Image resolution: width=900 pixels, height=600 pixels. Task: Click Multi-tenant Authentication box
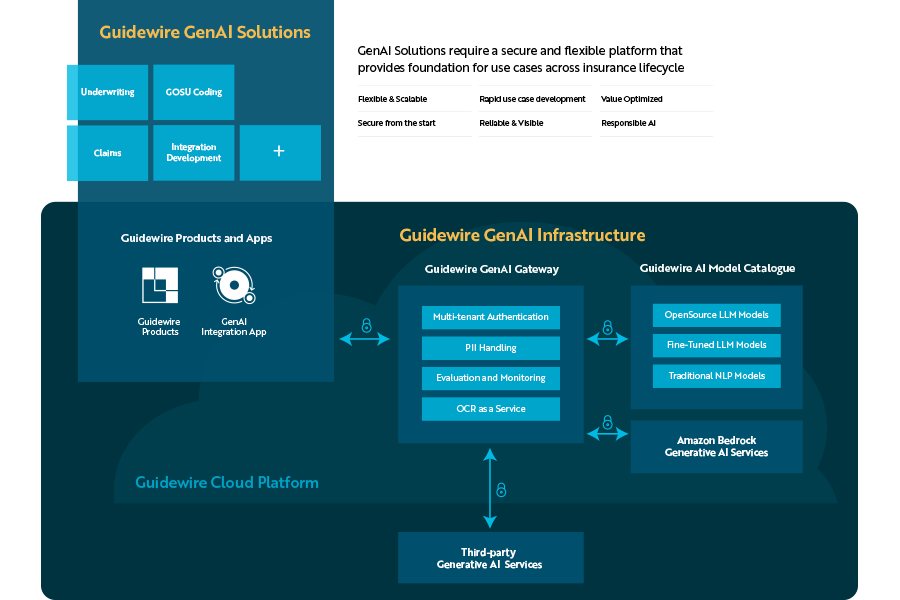click(x=491, y=317)
